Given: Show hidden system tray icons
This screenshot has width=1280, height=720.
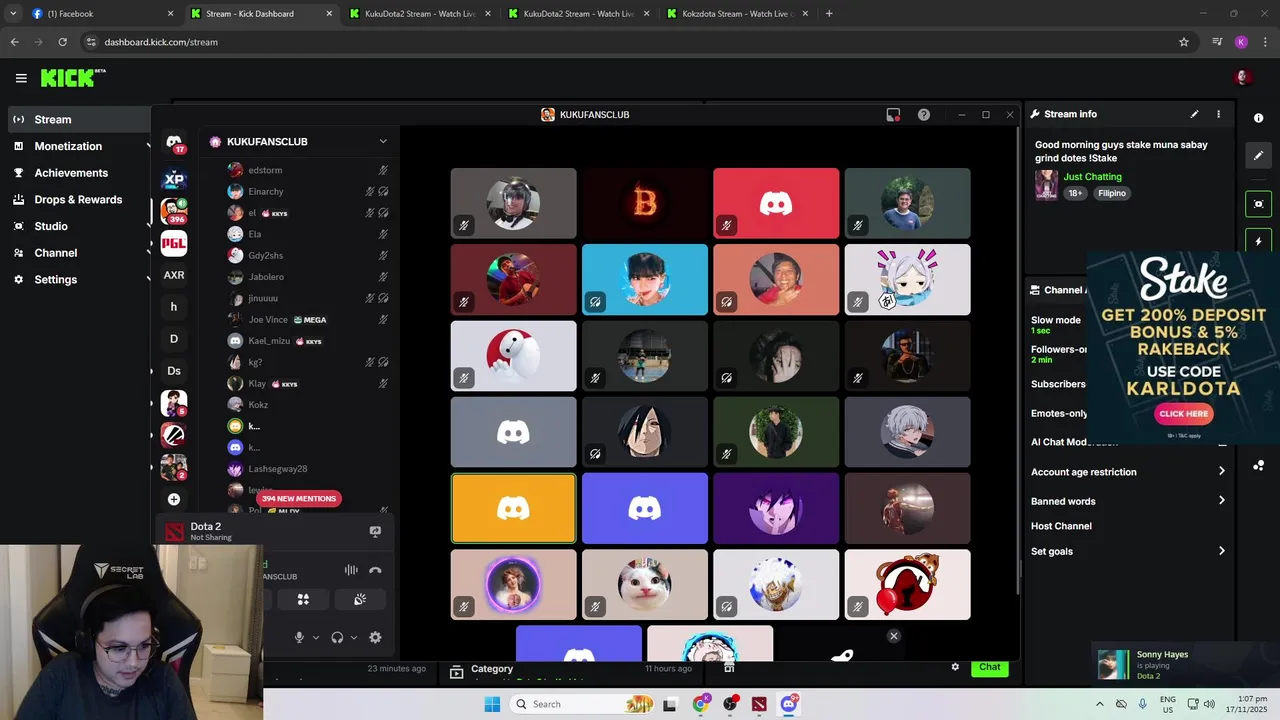Looking at the screenshot, I should 1100,704.
